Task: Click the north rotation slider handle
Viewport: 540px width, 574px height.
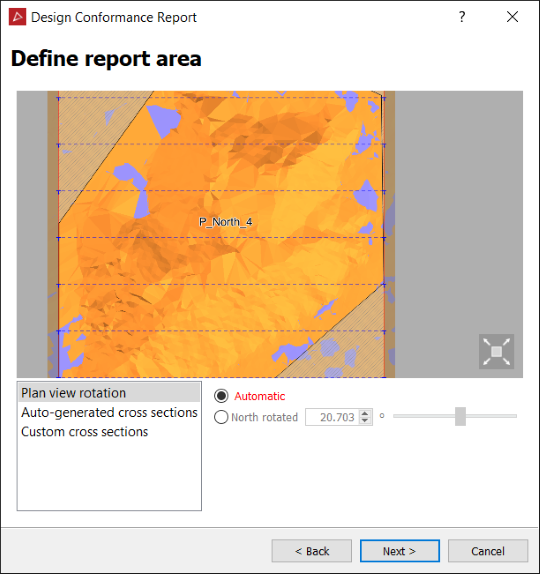Action: click(460, 416)
